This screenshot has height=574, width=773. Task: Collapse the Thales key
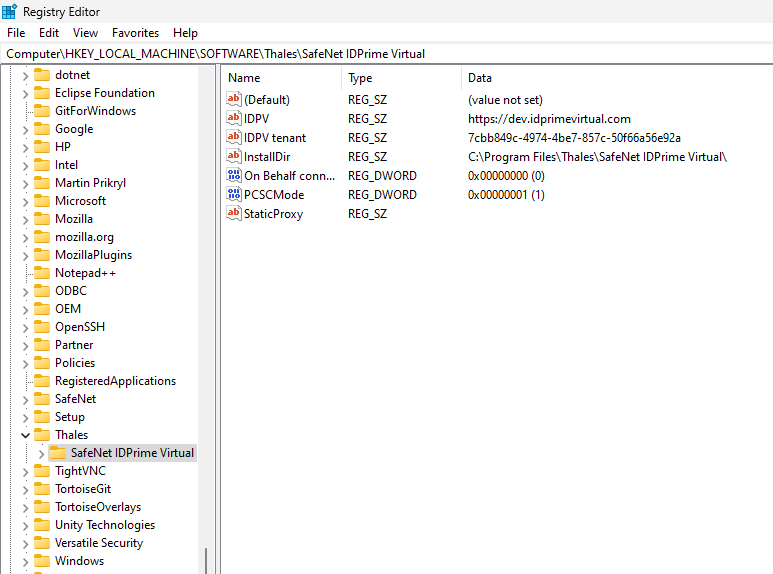pos(25,435)
